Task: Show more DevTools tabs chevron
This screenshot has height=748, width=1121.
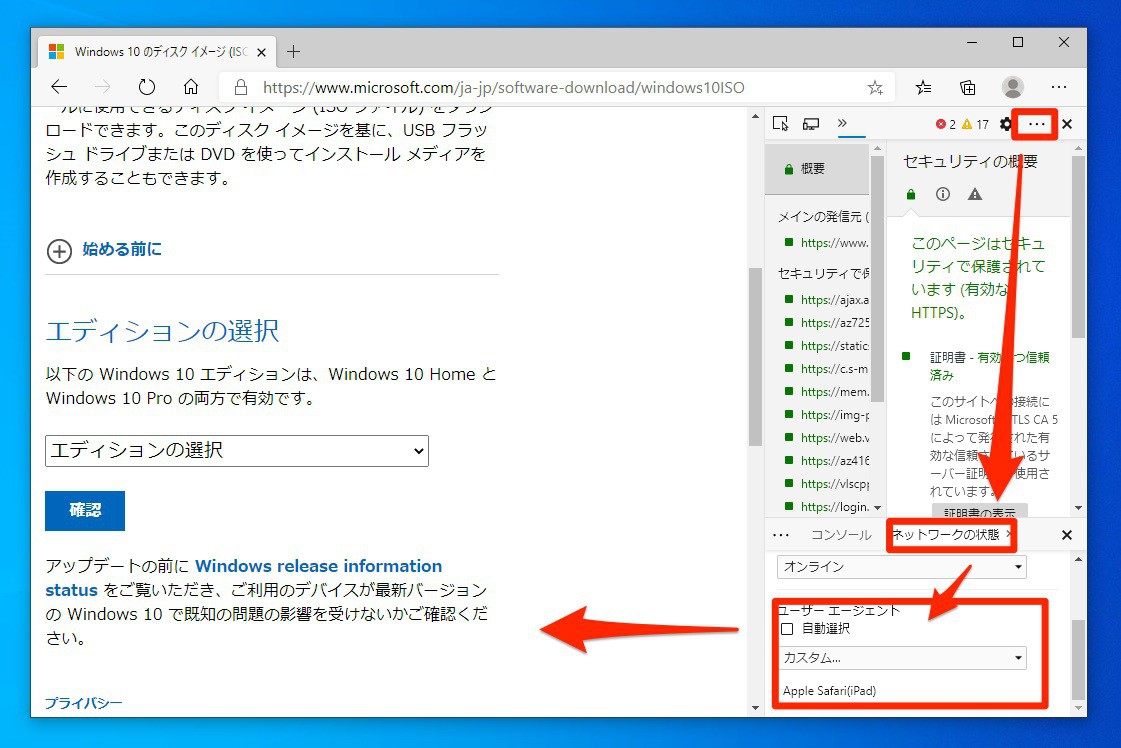Action: pos(842,123)
